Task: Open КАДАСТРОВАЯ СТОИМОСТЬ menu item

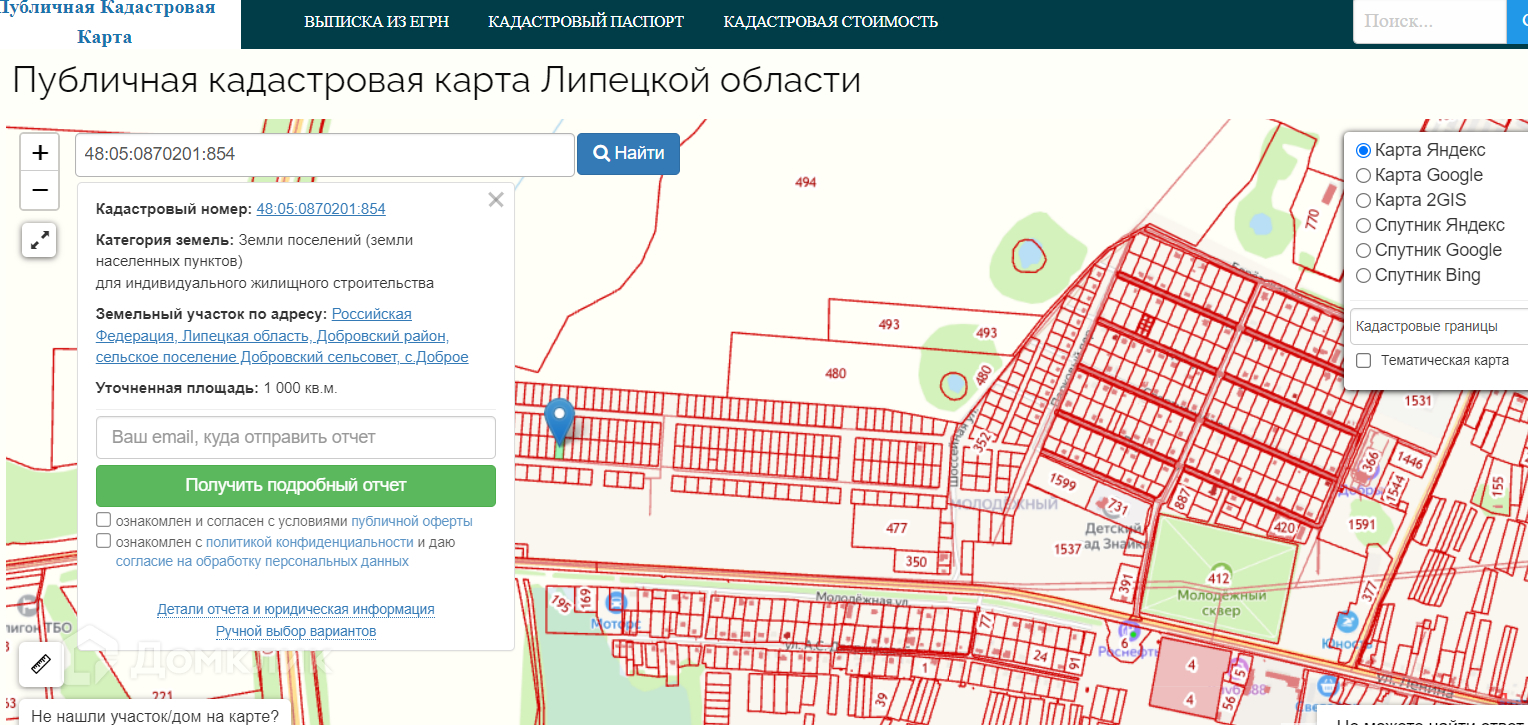Action: pos(830,22)
